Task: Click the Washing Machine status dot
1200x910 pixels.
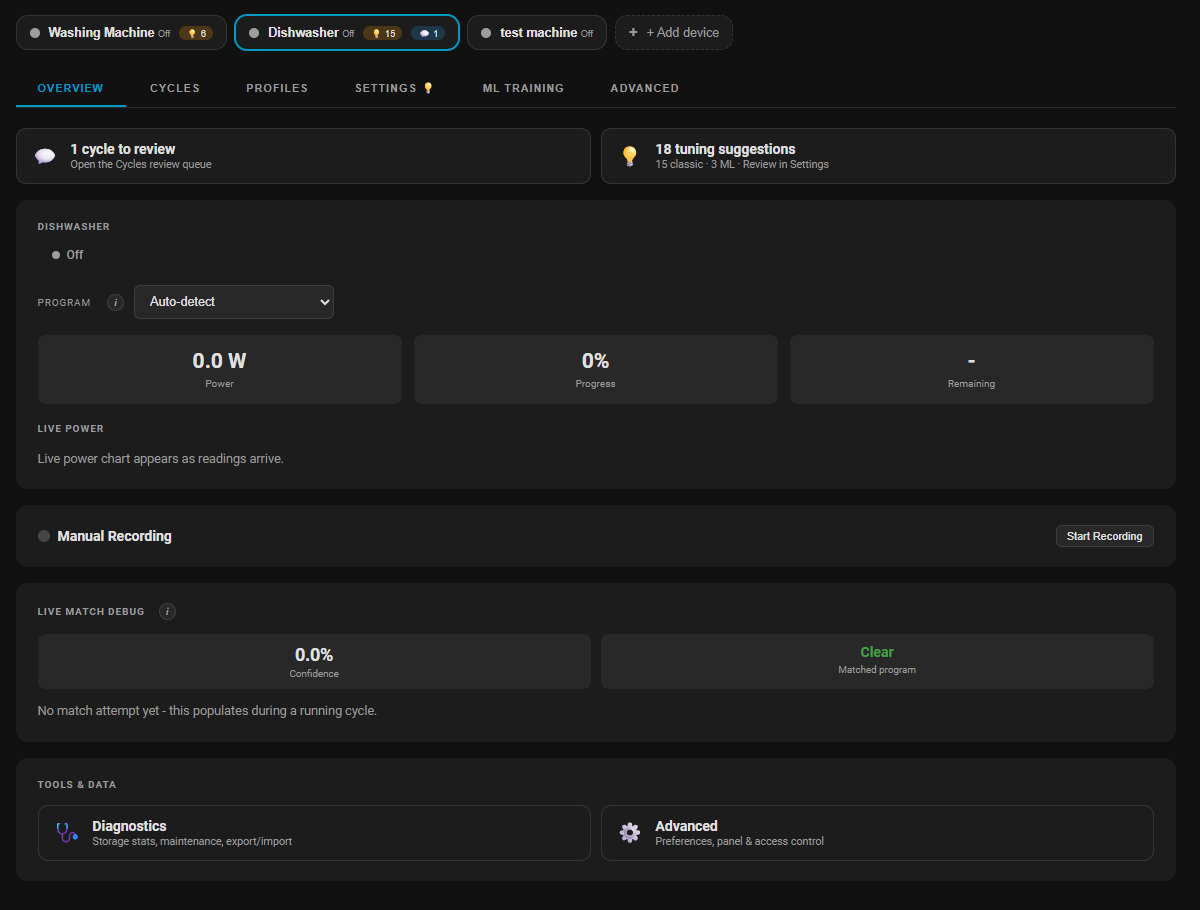Action: click(35, 33)
